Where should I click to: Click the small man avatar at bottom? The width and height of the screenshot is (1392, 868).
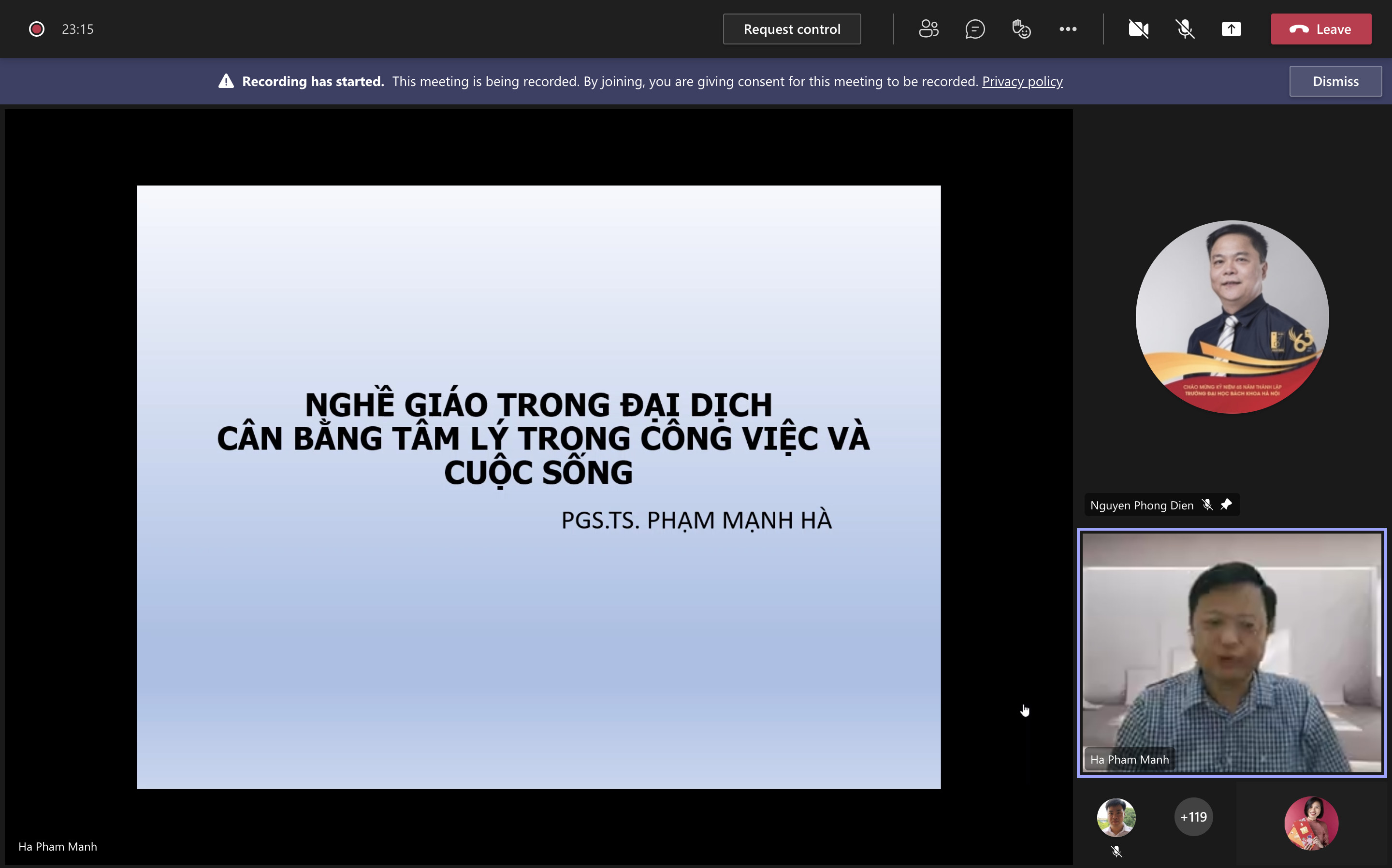point(1116,816)
